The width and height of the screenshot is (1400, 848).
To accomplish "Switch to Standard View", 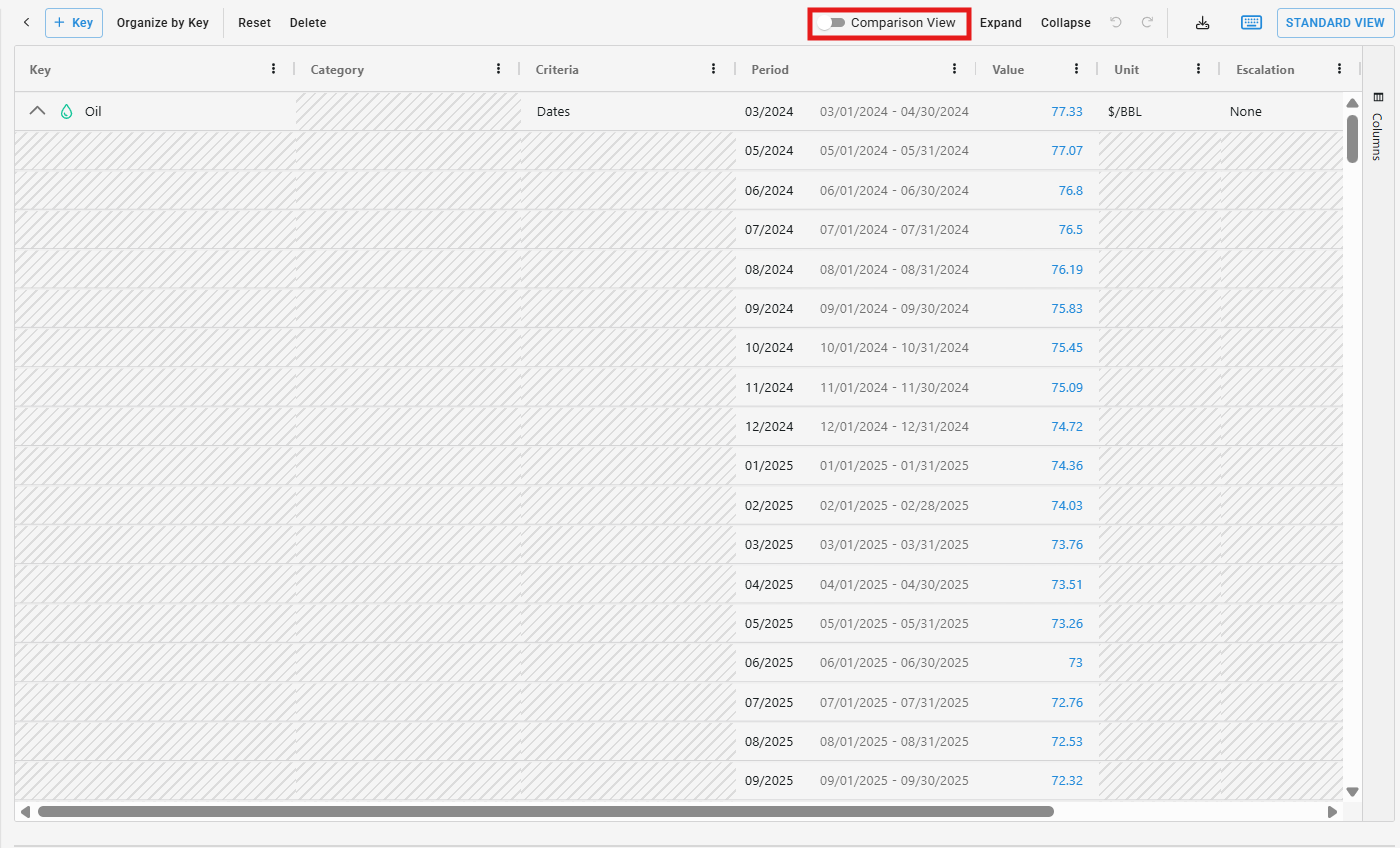I will click(1335, 22).
